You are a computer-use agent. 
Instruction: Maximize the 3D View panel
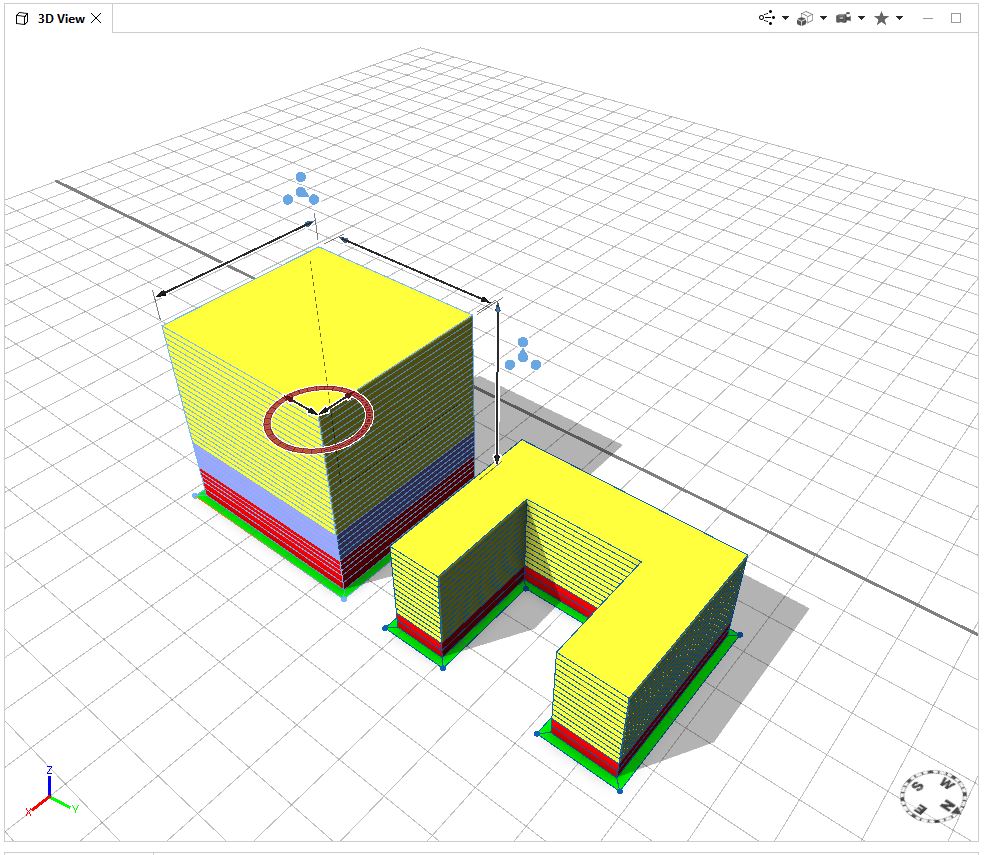(956, 18)
